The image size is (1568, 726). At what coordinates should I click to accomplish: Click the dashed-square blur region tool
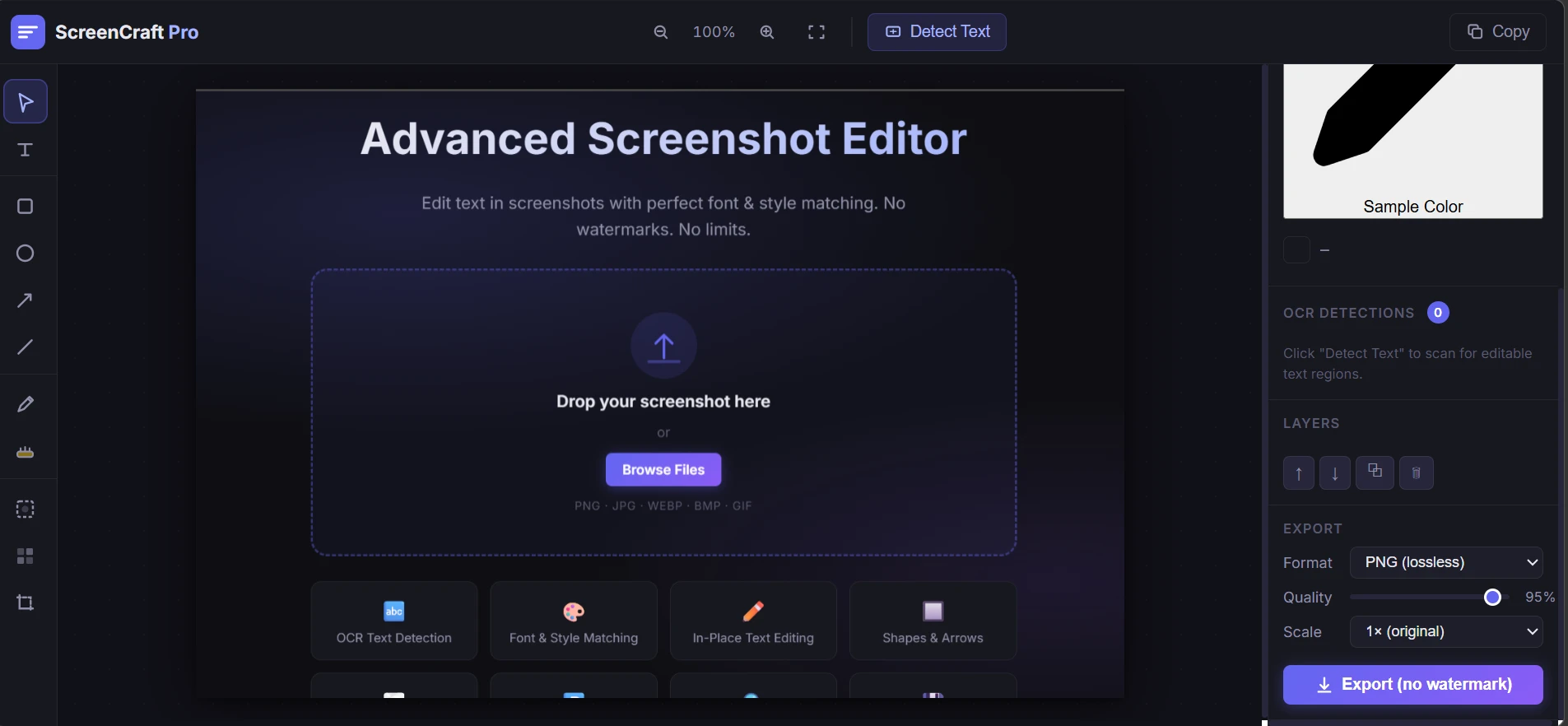pos(26,509)
